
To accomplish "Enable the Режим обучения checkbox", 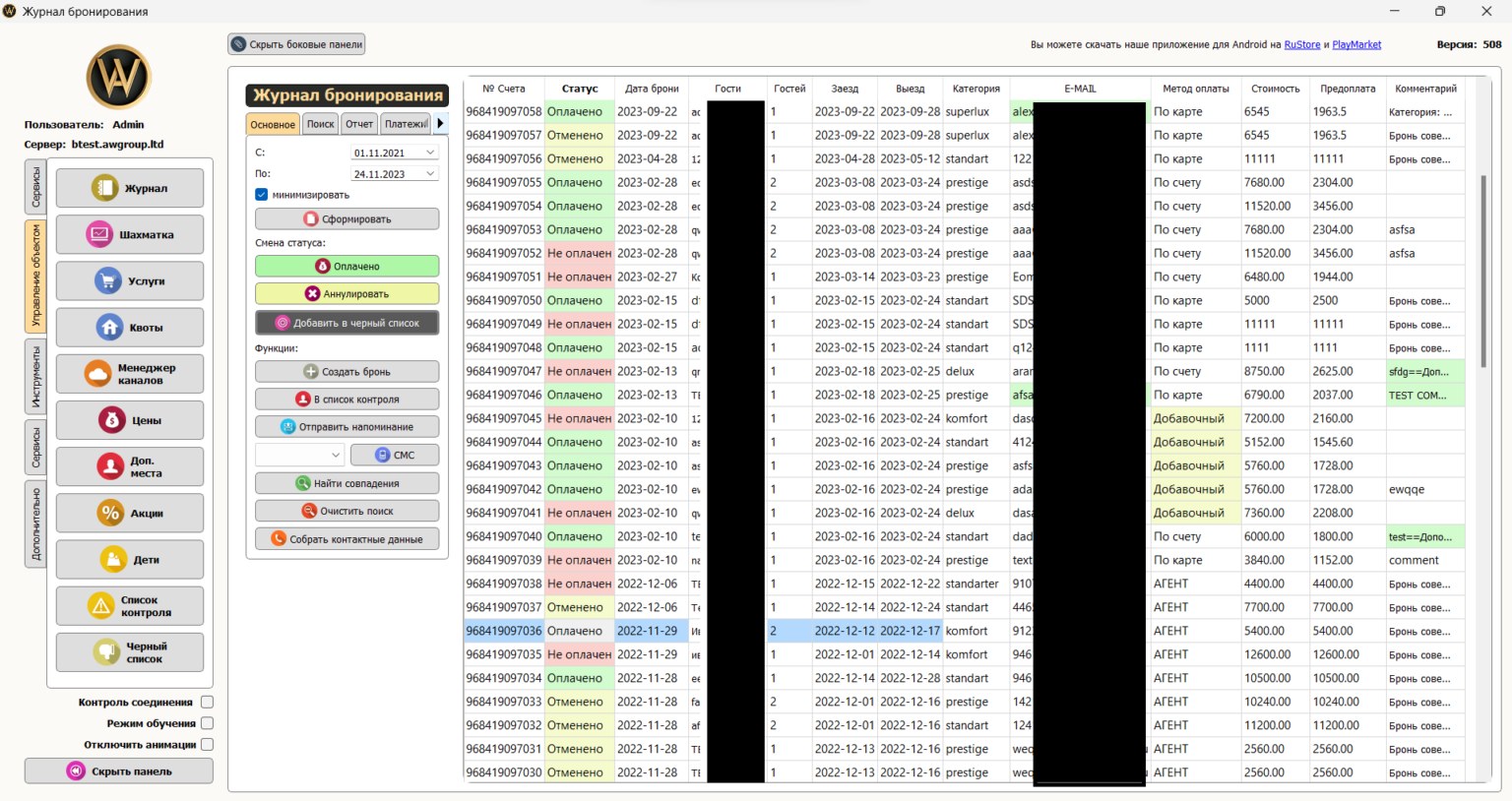I will tap(207, 723).
